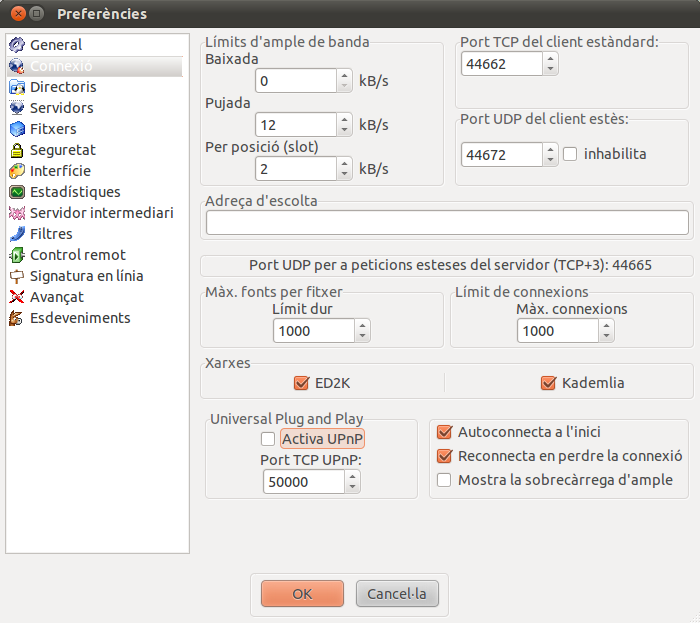The image size is (700, 623).
Task: Open the Estadístiques graph icon
Action: (17, 192)
